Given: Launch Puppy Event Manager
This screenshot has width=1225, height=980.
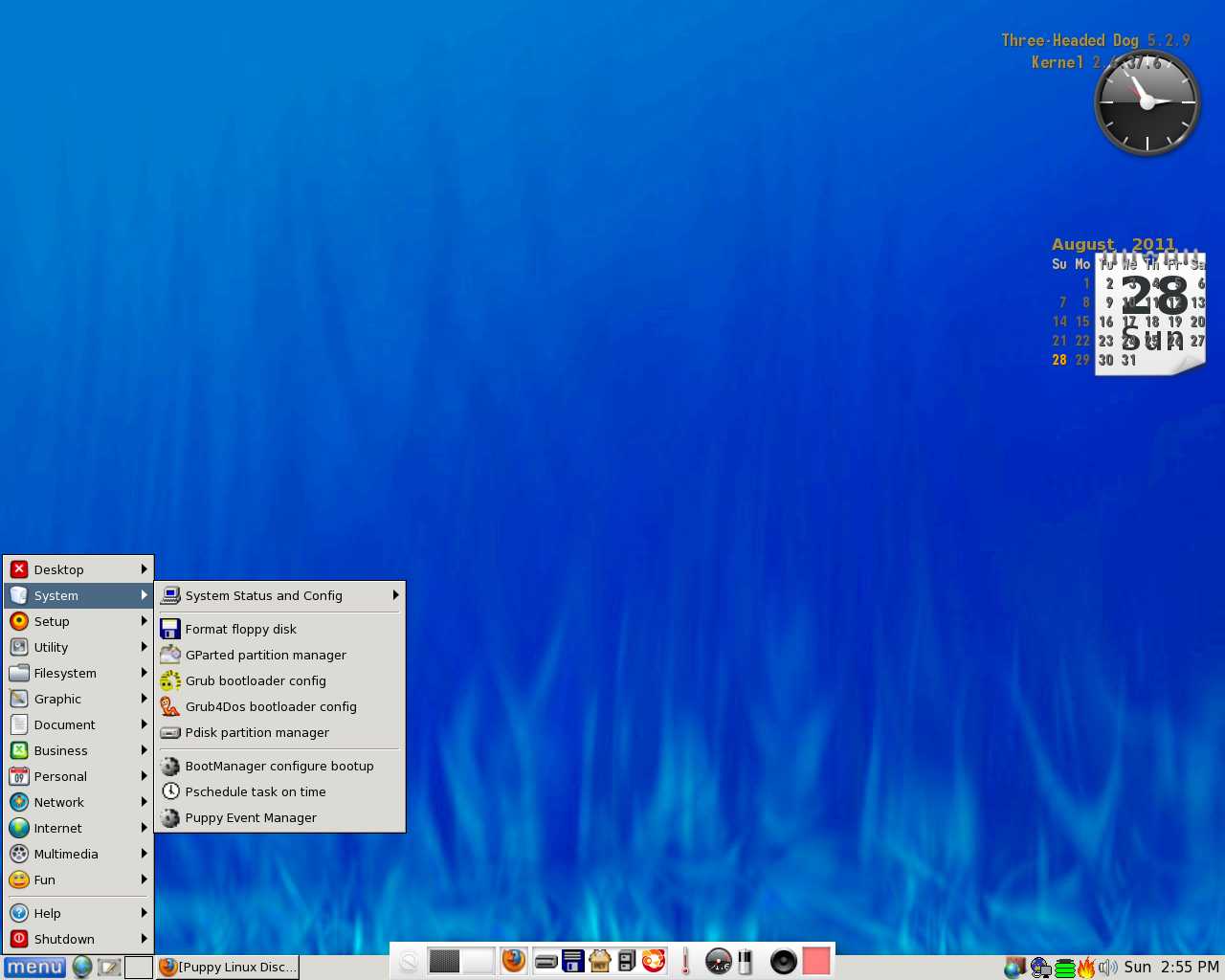Looking at the screenshot, I should coord(279,817).
